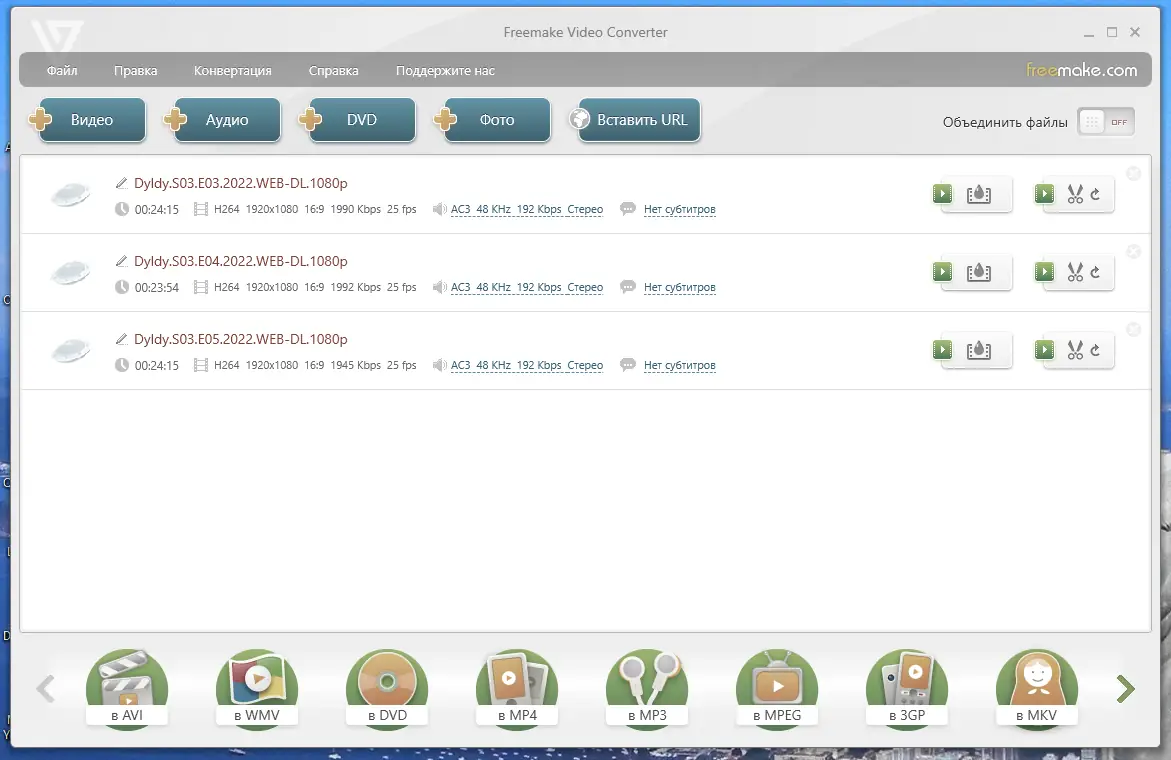Open the Справка menu
Viewport: 1171px width, 760px height.
click(333, 70)
